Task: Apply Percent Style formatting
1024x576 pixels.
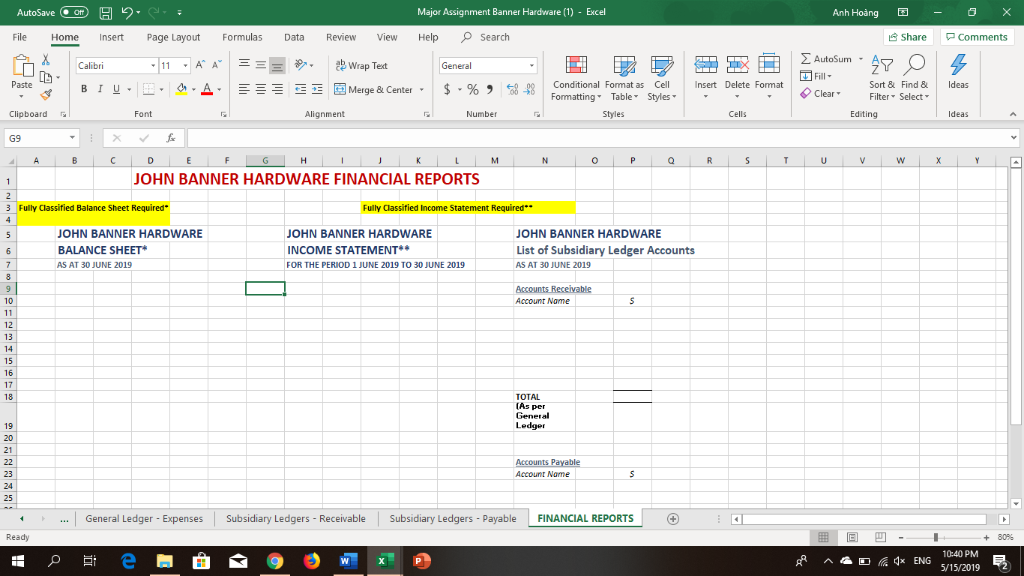Action: 471,90
